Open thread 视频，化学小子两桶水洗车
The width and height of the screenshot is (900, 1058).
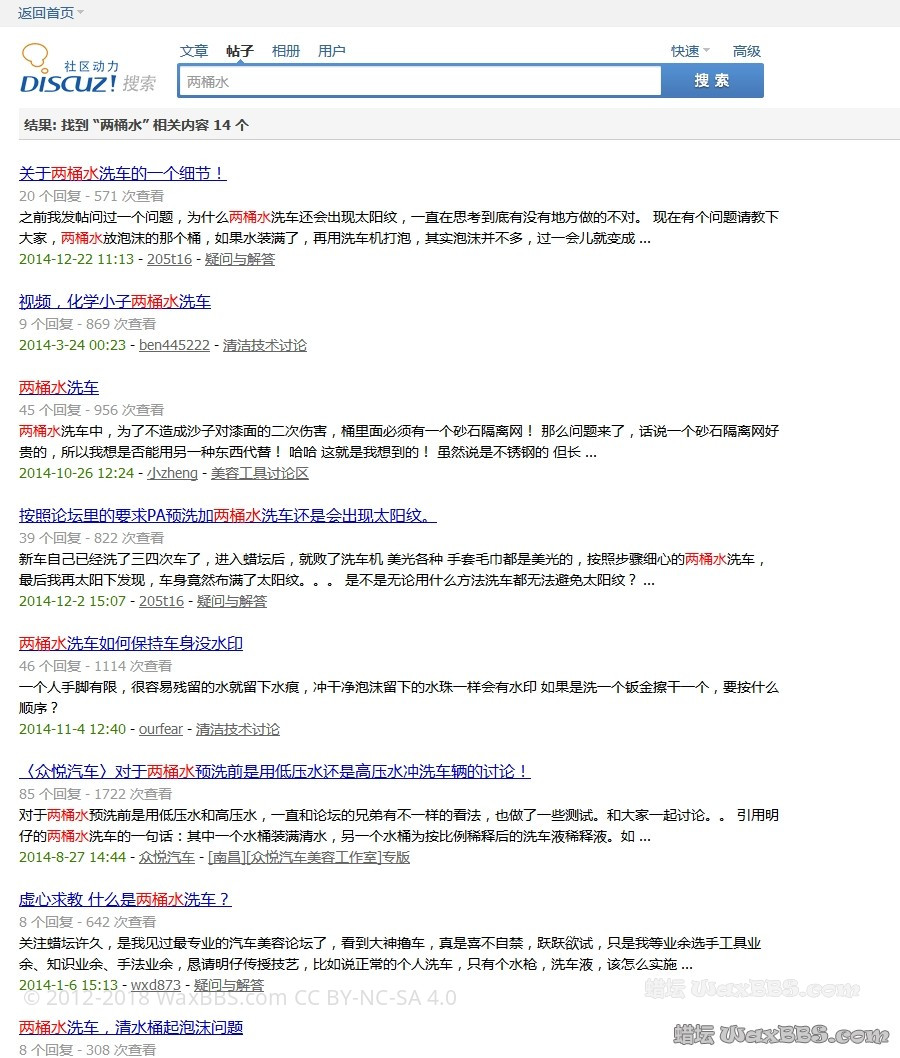tap(115, 301)
